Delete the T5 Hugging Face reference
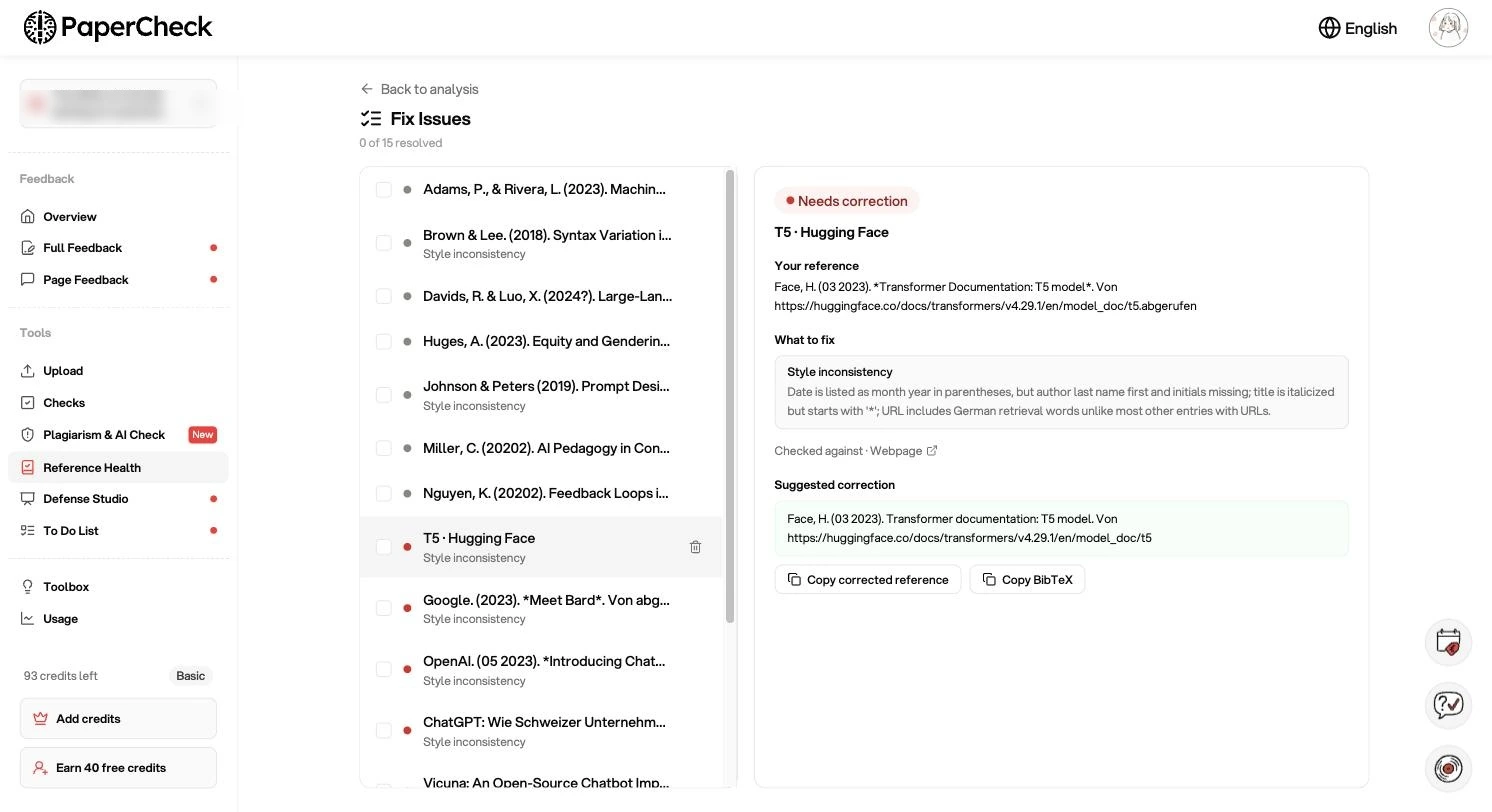 (x=695, y=547)
